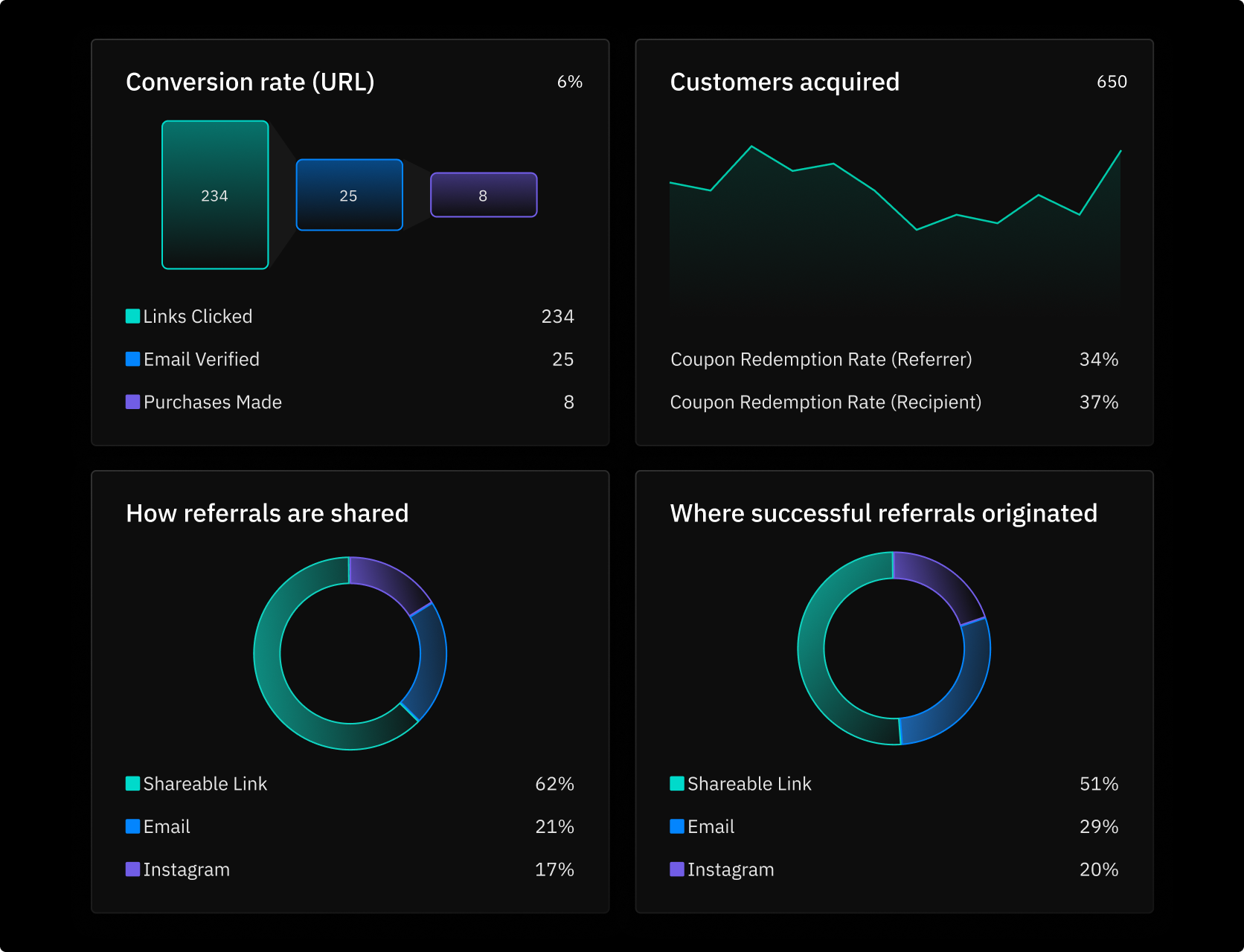Click the Customers acquired heading

785,82
